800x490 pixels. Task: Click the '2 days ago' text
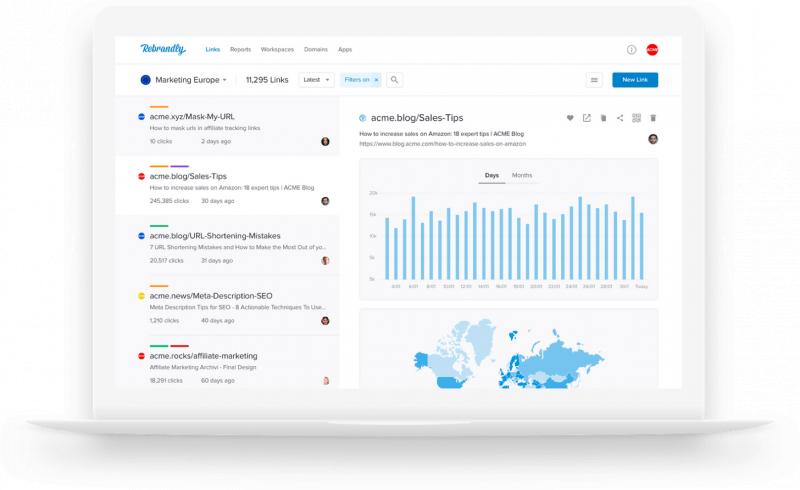click(x=216, y=141)
